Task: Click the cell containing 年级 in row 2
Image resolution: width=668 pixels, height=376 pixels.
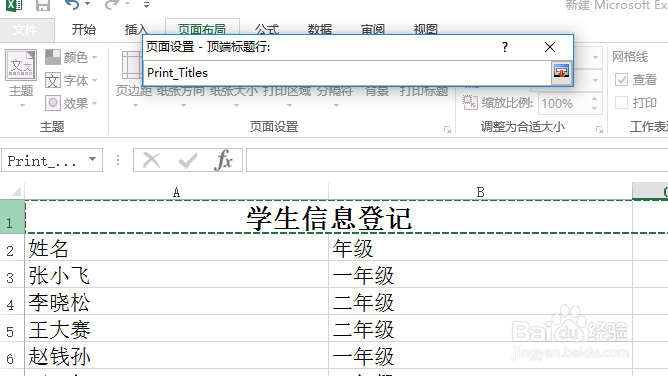Action: 481,248
